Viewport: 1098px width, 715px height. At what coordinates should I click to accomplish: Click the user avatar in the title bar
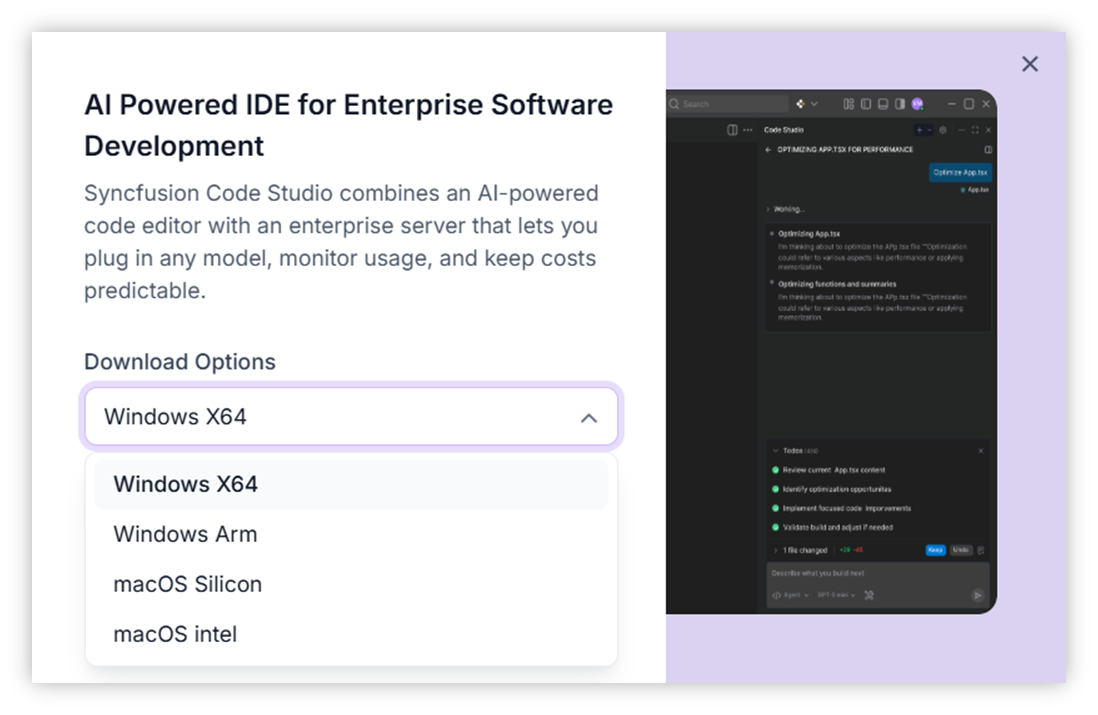[x=918, y=103]
